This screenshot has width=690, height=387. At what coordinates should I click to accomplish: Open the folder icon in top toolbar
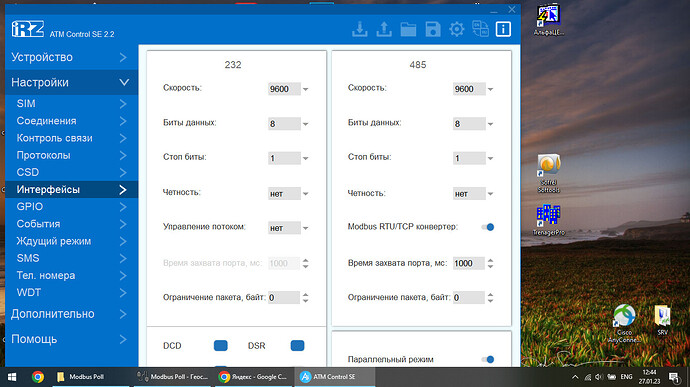[x=408, y=29]
